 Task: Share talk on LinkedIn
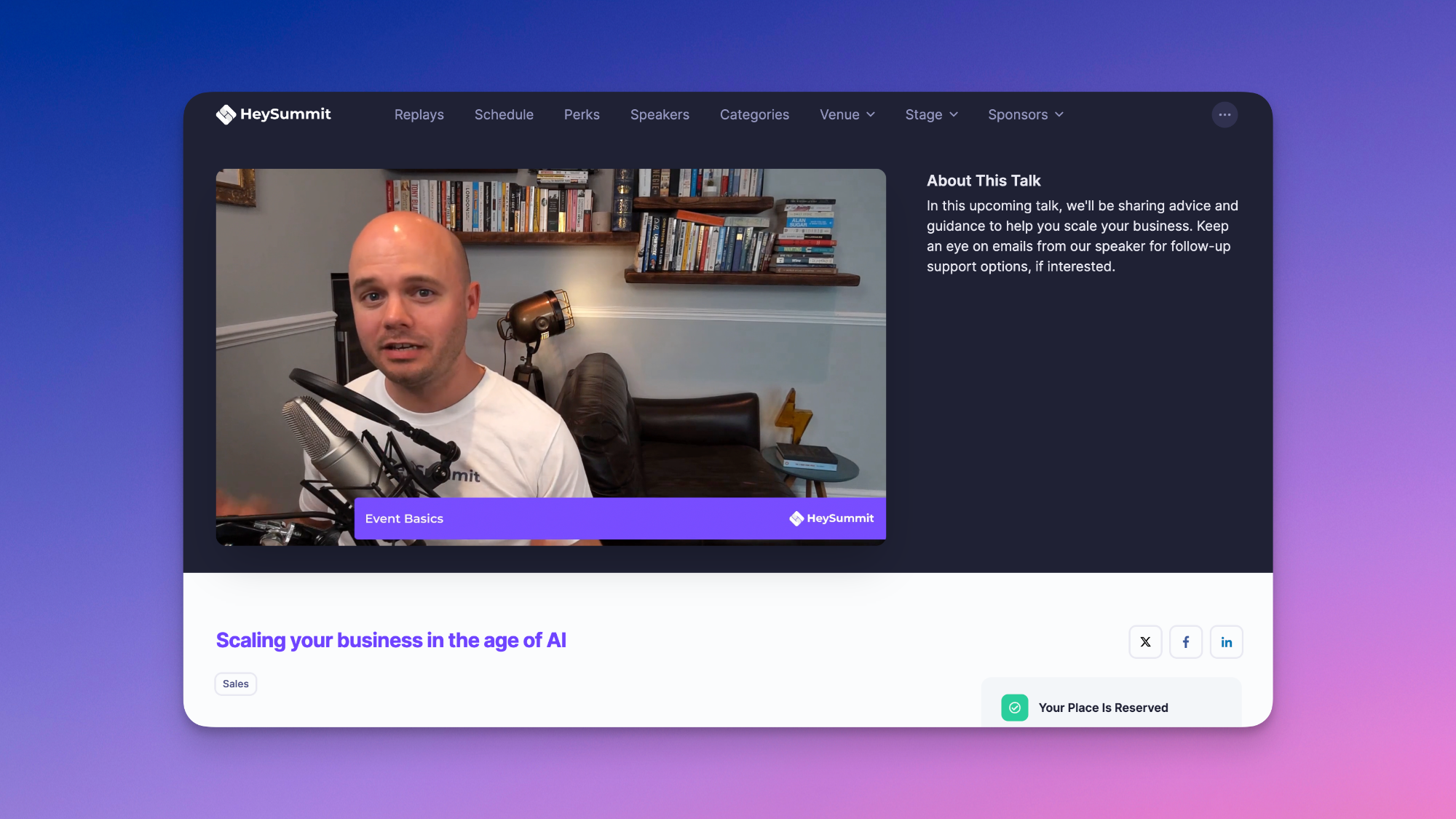click(x=1226, y=642)
